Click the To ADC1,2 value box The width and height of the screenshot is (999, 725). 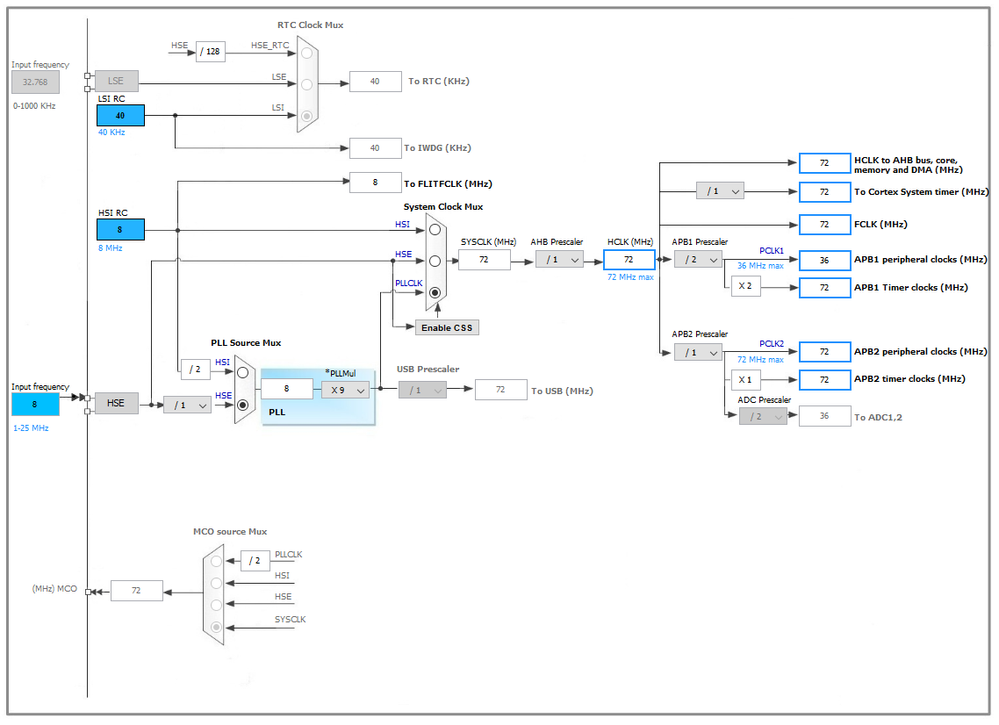[825, 416]
